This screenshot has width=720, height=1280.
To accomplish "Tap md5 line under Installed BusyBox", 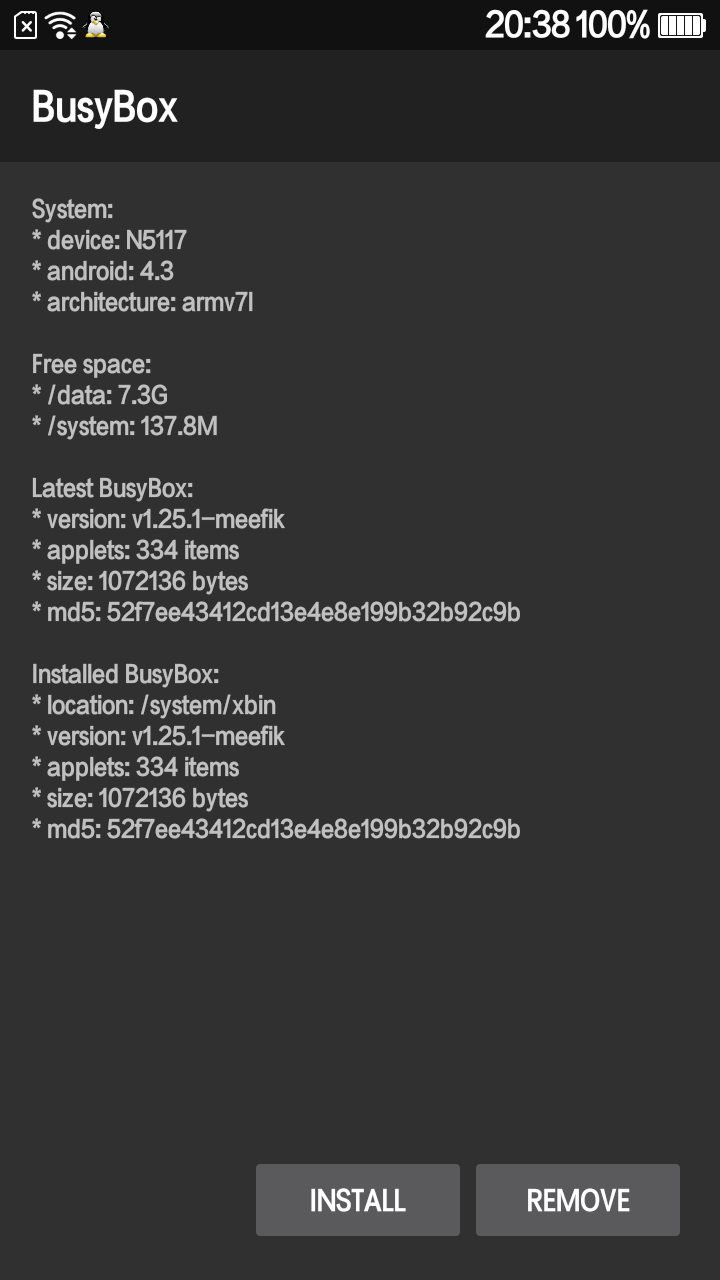I will [276, 829].
